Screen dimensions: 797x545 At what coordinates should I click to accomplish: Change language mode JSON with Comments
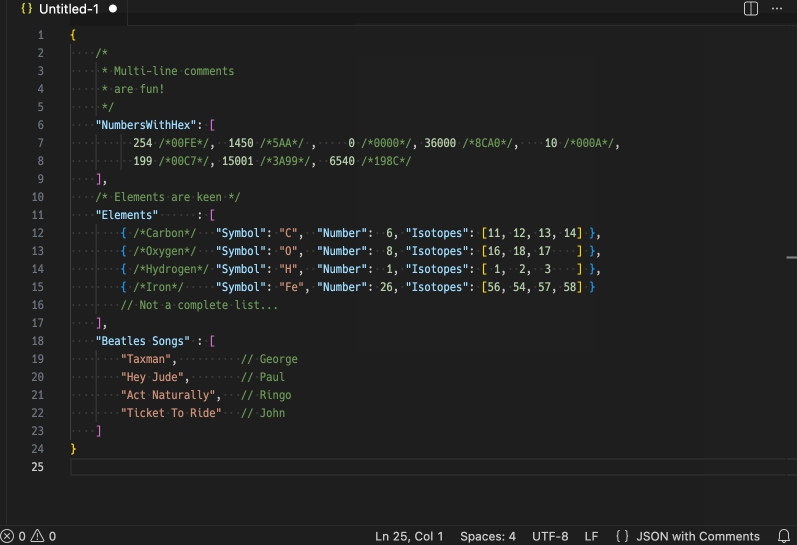tap(698, 536)
